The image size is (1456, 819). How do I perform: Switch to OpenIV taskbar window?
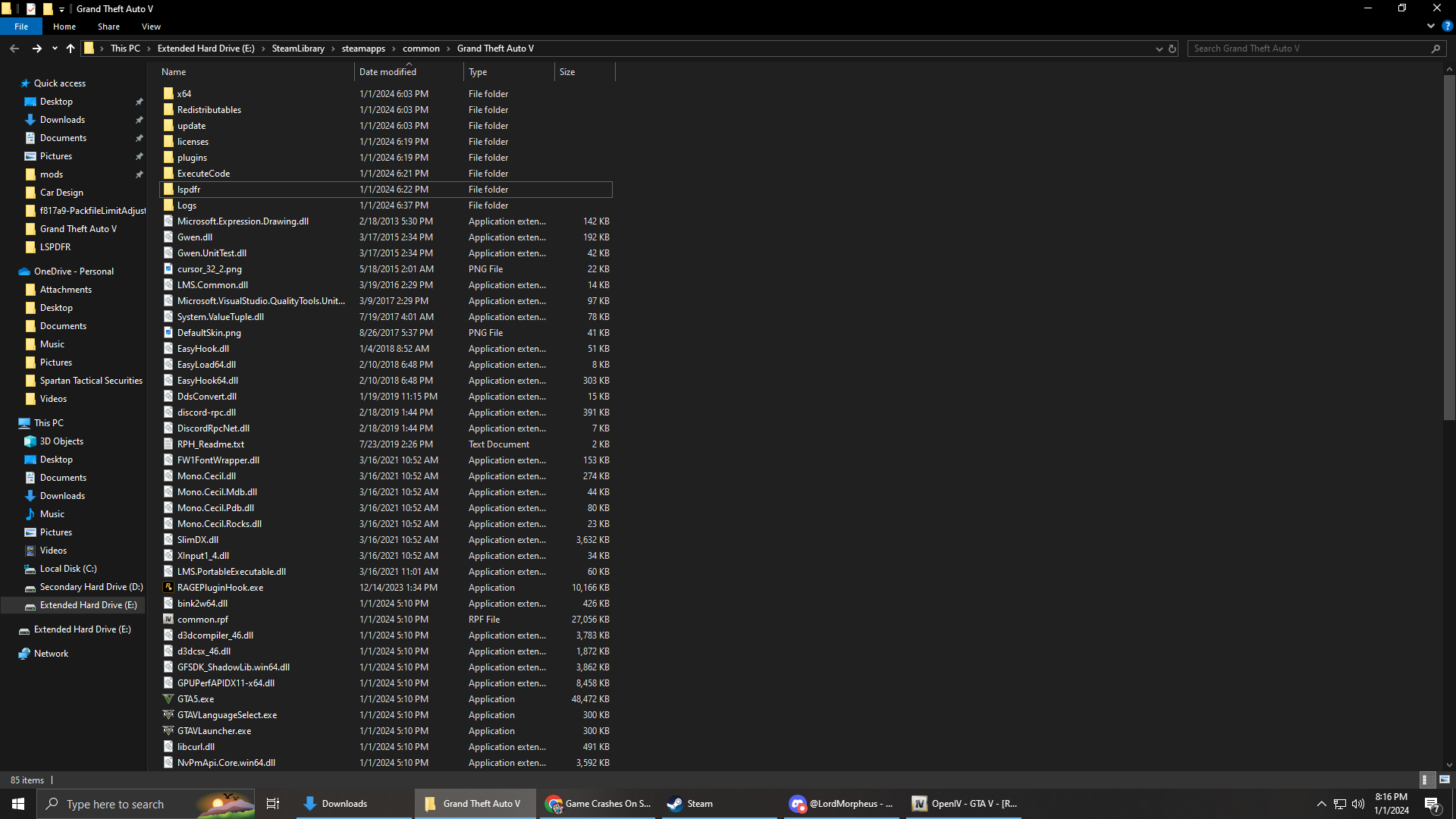964,804
